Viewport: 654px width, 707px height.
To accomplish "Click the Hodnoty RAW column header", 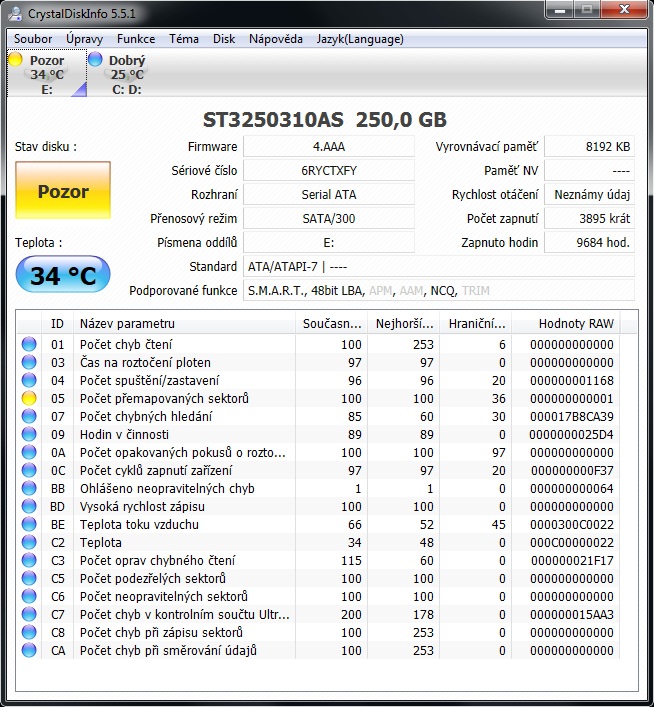I will point(566,323).
